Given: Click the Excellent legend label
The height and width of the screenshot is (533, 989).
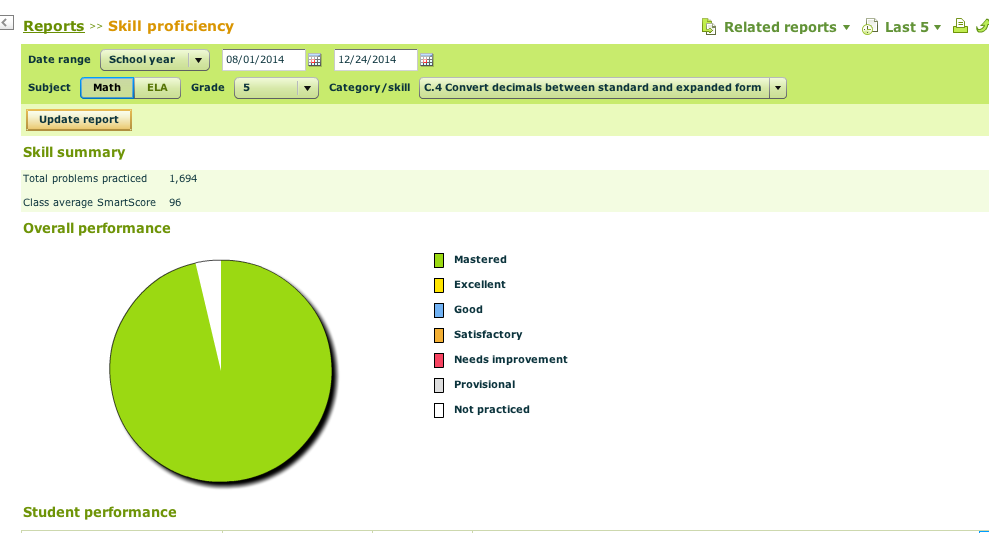Looking at the screenshot, I should point(480,284).
